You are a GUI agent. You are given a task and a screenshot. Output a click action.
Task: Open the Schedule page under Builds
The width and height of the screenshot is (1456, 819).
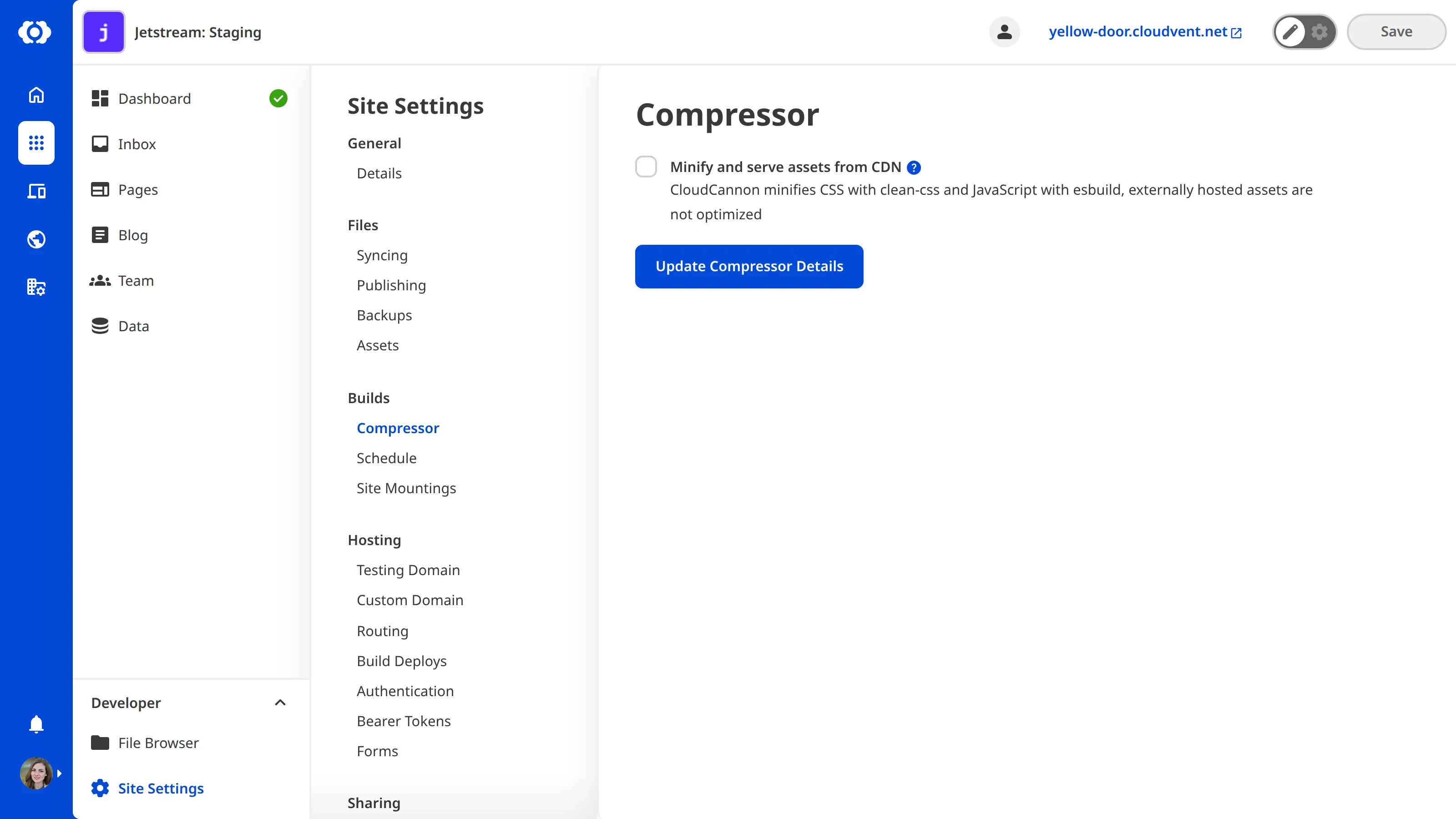[386, 458]
